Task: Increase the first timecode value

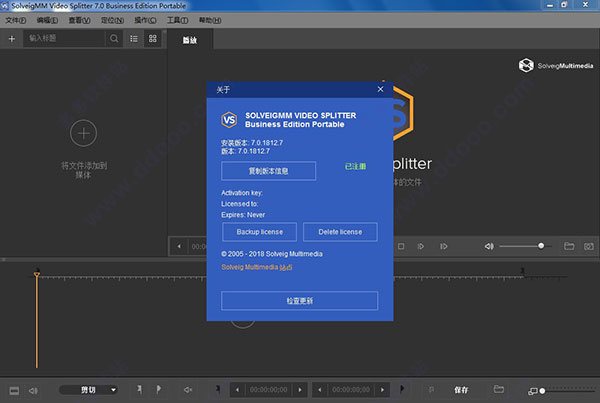Action: pos(300,390)
